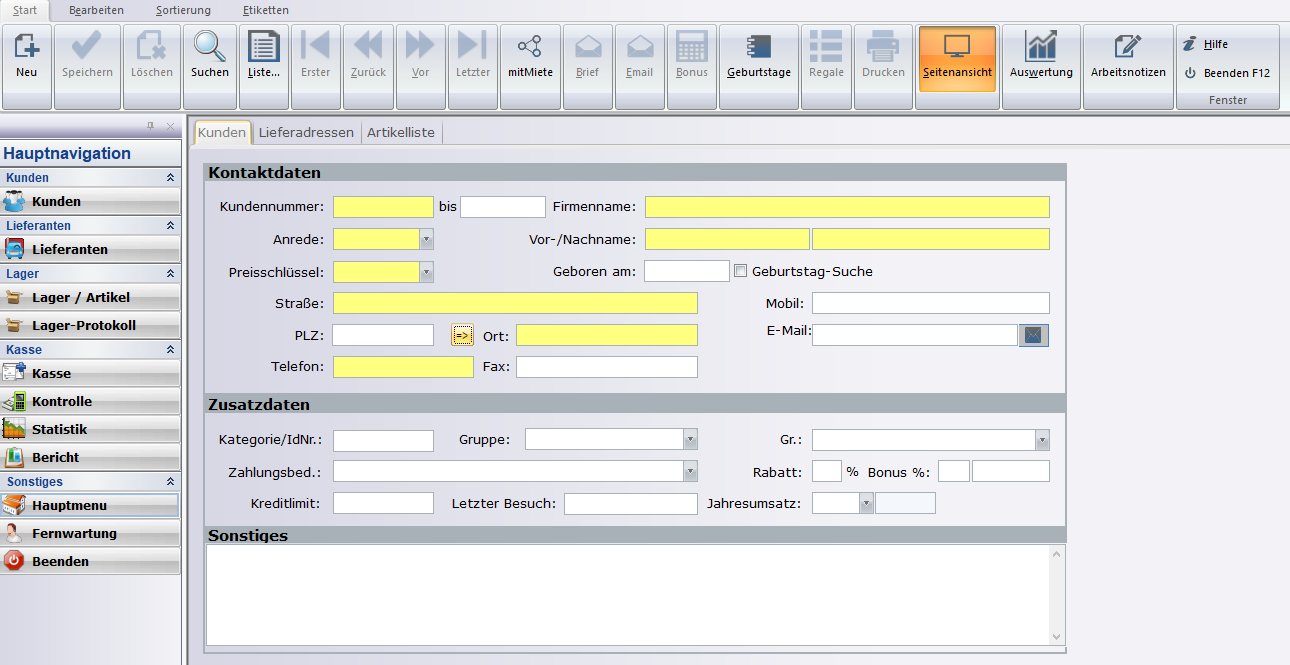The height and width of the screenshot is (665, 1290).
Task: Collapse the Kunden navigation section
Action: pos(170,178)
